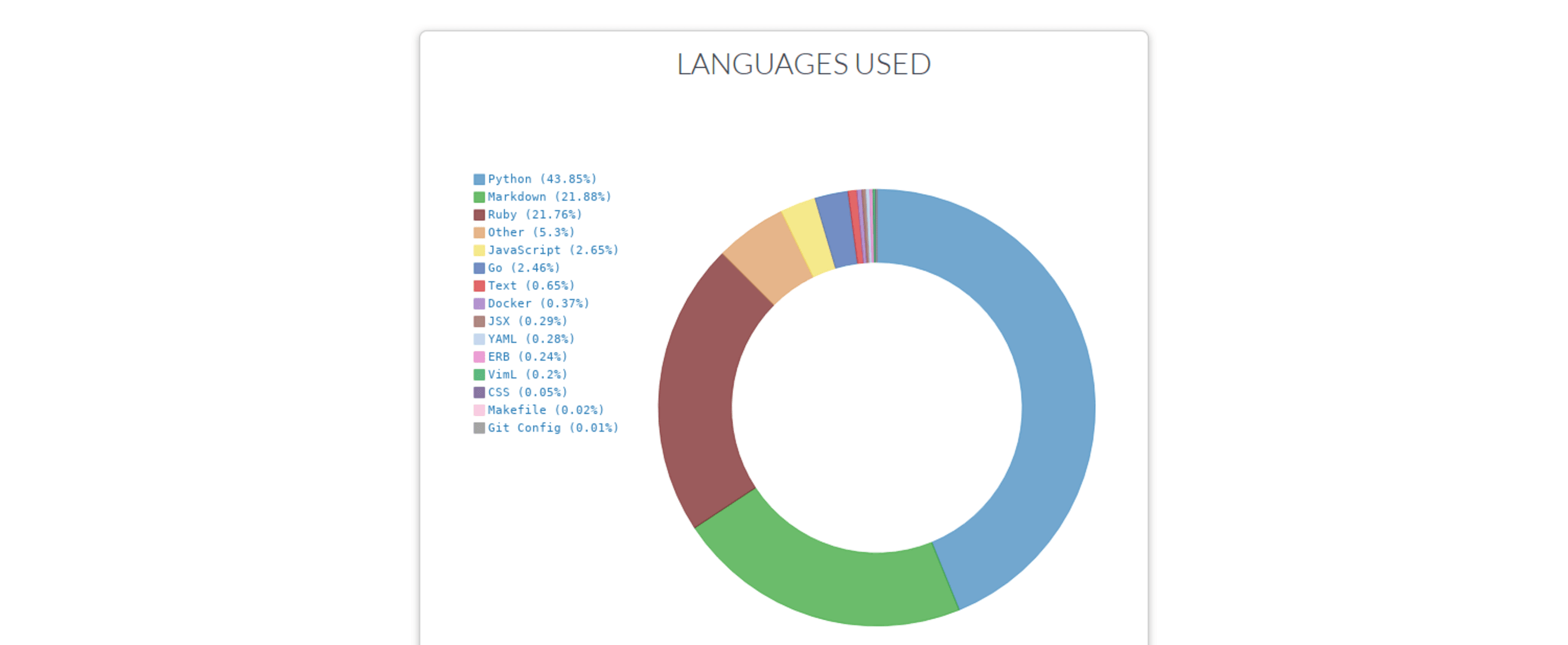
Task: Click the Docker legend color swatch
Action: pyautogui.click(x=479, y=303)
